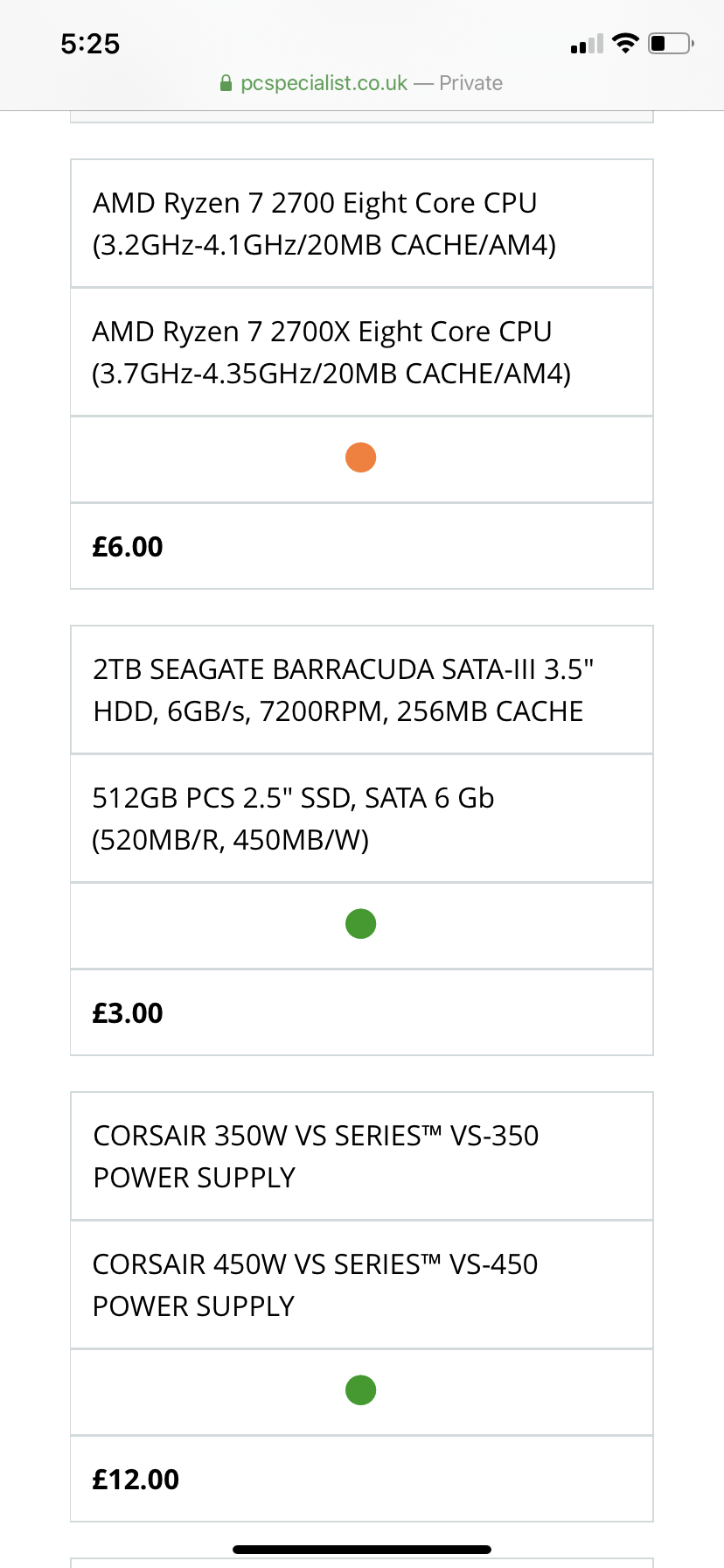Click the green dot under Corsair VS-450
This screenshot has height=1568, width=724.
[x=361, y=1390]
